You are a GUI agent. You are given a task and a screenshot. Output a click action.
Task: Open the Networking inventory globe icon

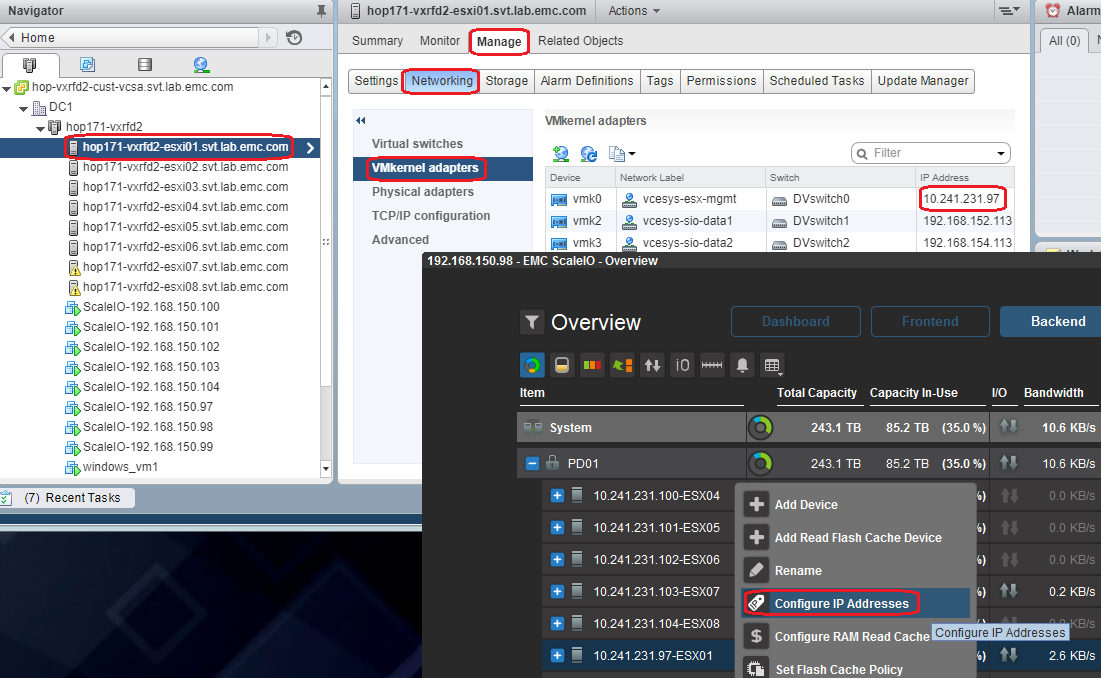(200, 64)
